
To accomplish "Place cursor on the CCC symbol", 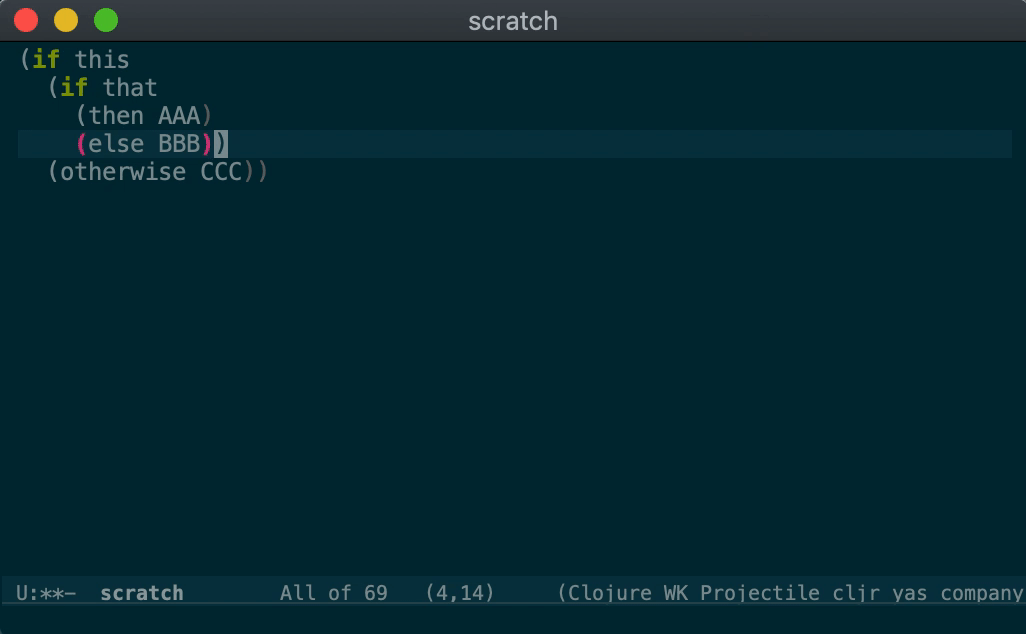I will tap(221, 172).
